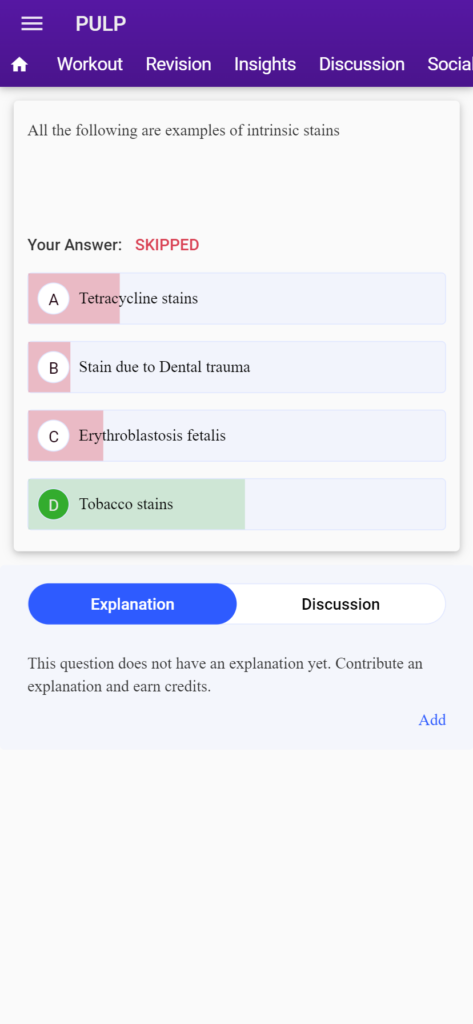Switch to the Revision tab
This screenshot has height=1024, width=473.
[x=178, y=64]
